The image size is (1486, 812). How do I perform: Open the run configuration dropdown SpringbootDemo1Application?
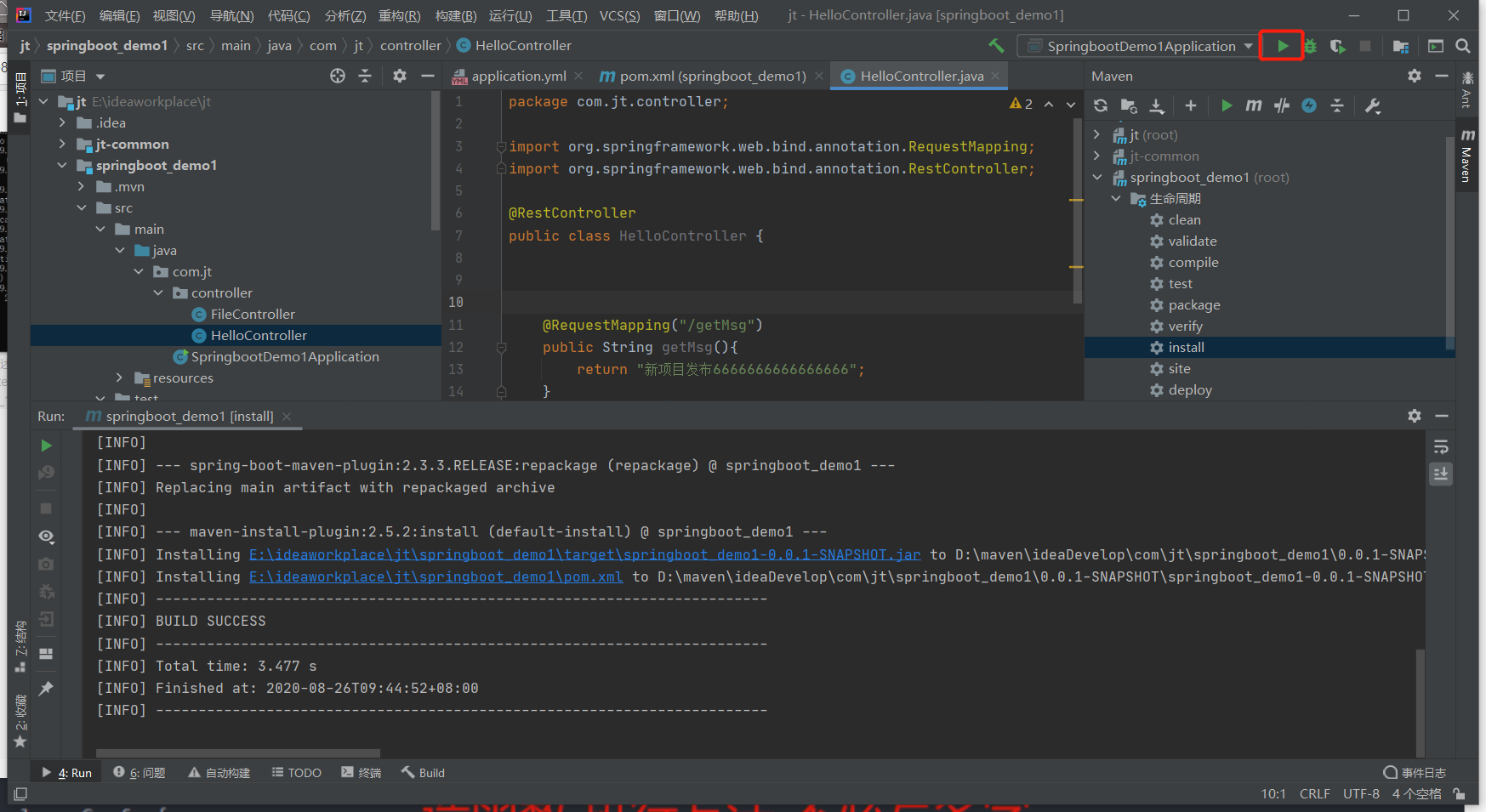click(x=1140, y=46)
